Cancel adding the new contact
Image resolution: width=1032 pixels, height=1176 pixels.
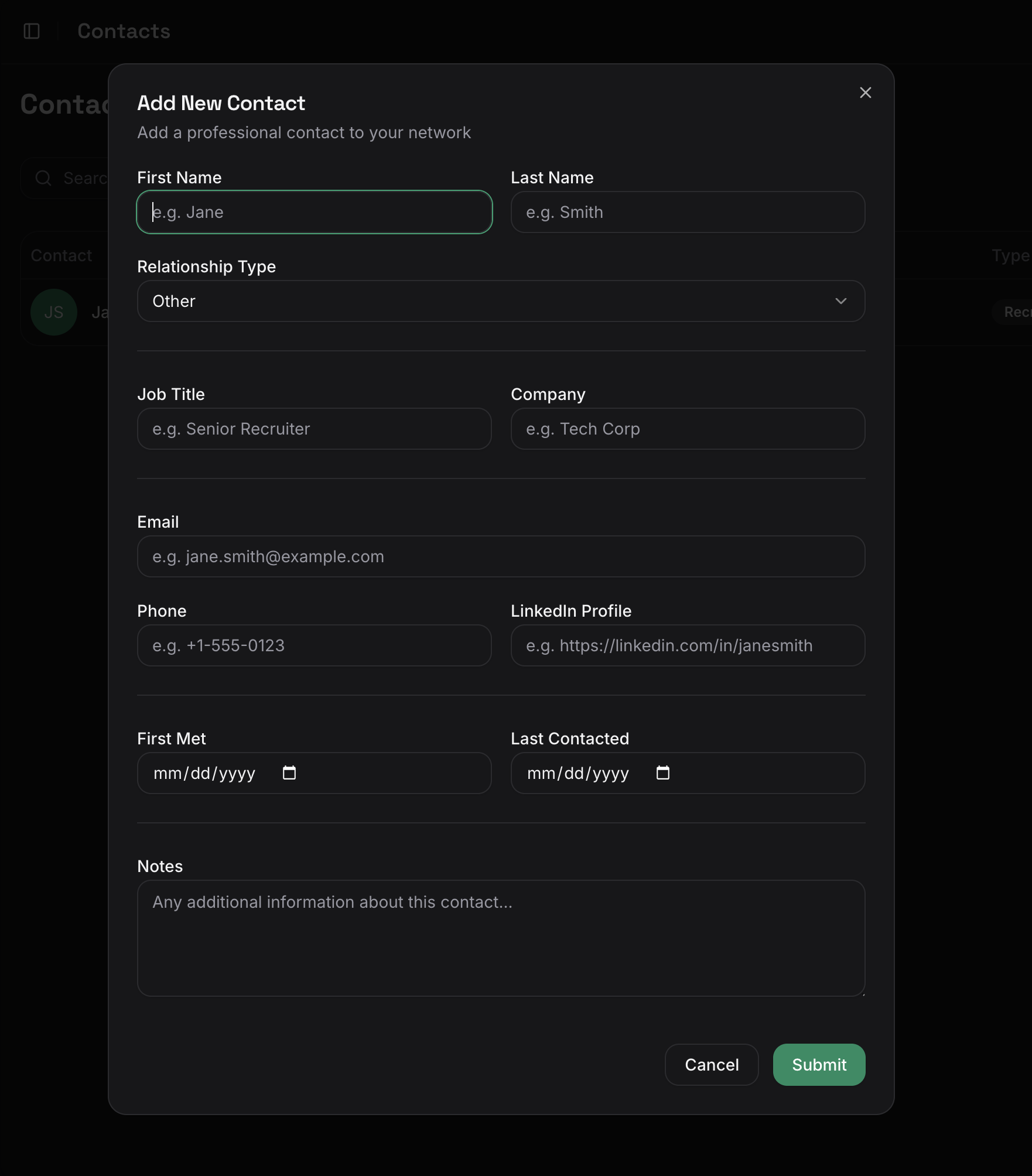click(x=711, y=1065)
